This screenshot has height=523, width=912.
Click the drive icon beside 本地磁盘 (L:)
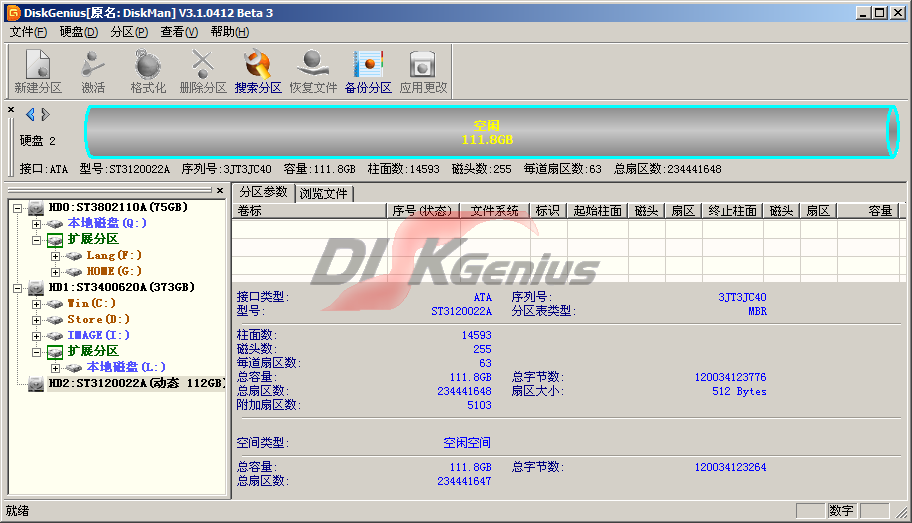coord(74,368)
